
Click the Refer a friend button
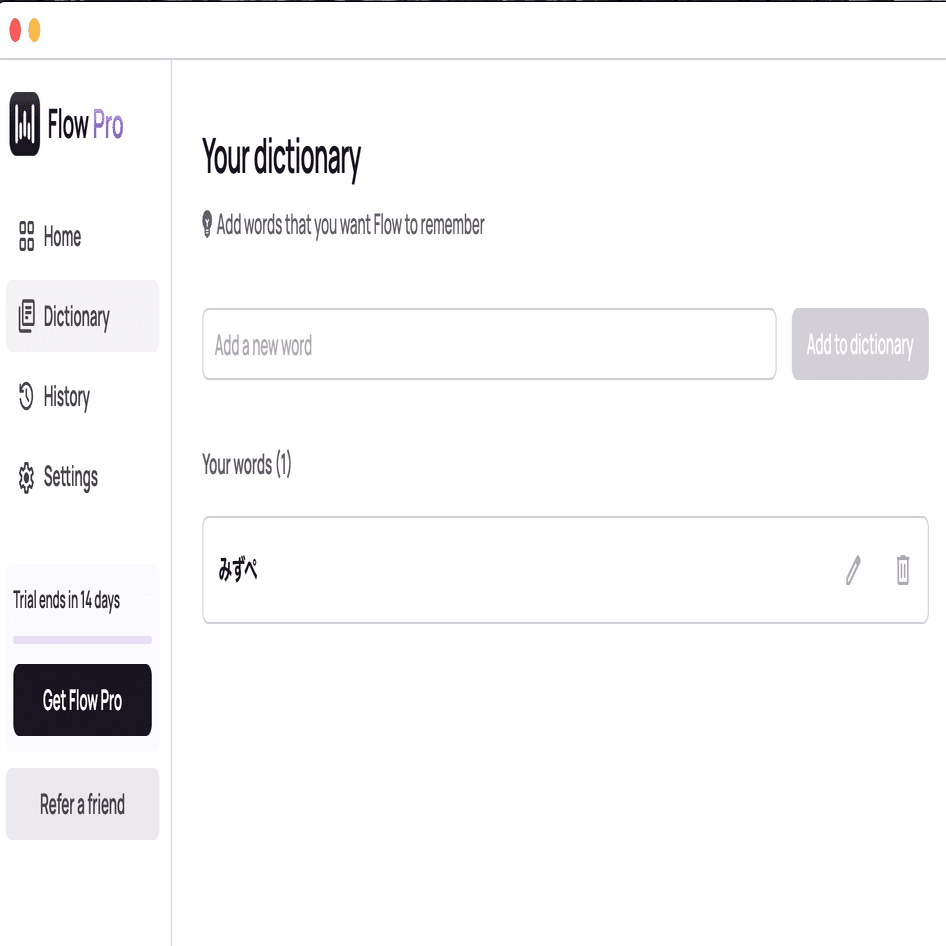coord(82,804)
